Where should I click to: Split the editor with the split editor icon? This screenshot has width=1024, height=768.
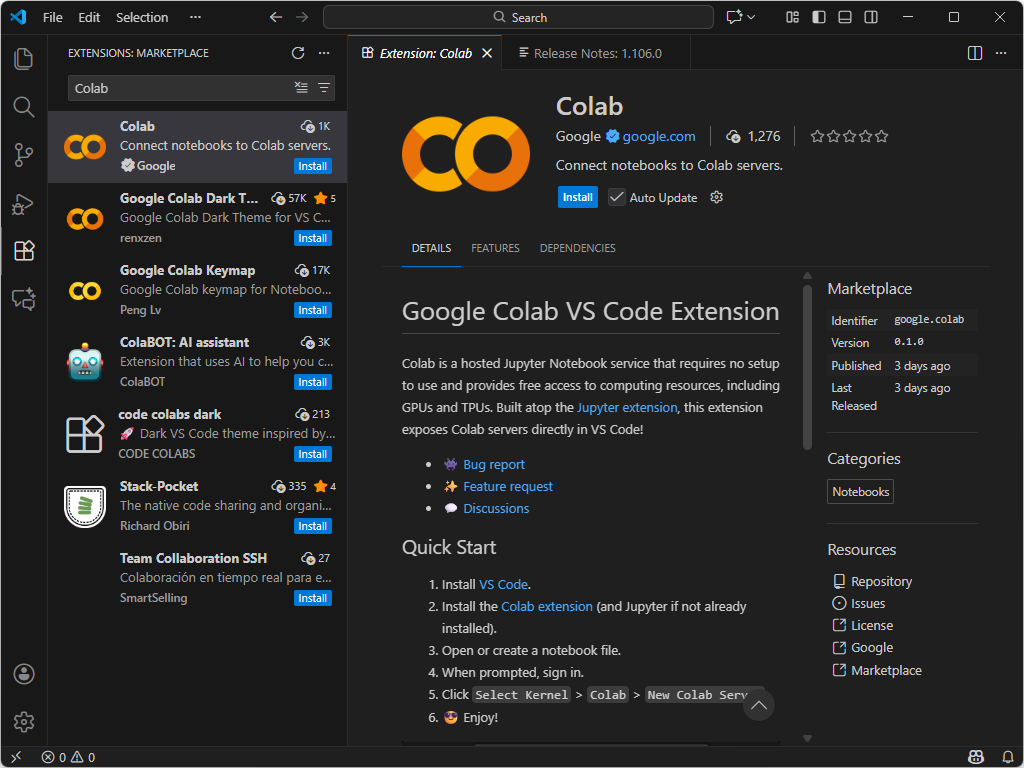974,53
